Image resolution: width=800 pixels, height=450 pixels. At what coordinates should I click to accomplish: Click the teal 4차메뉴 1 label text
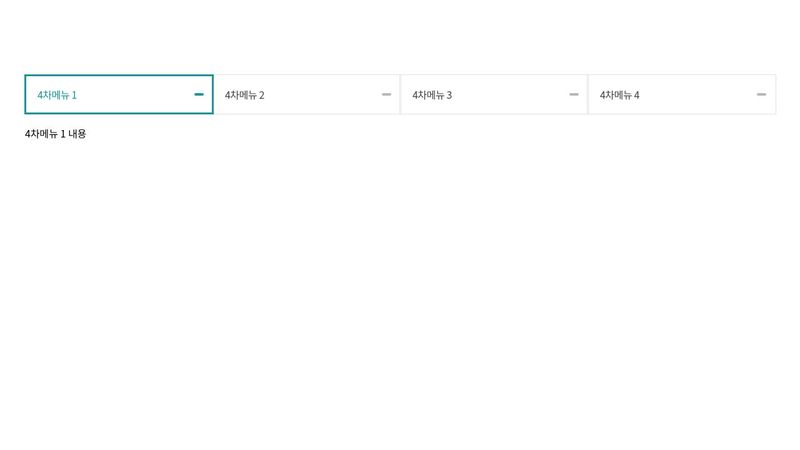click(57, 95)
